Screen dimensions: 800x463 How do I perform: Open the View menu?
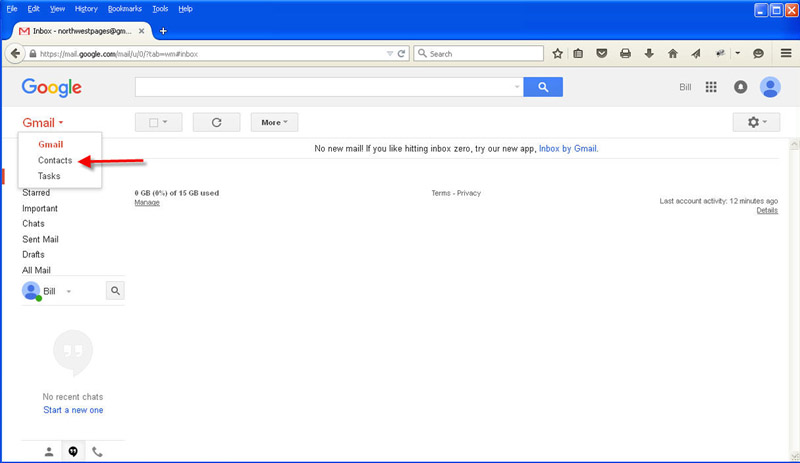tap(57, 9)
